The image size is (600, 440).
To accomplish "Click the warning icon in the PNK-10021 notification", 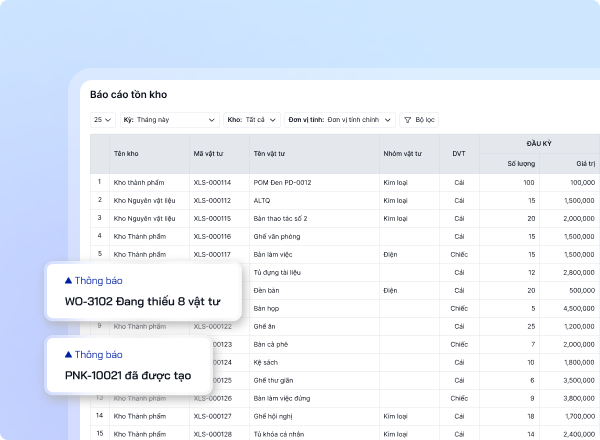I will pyautogui.click(x=68, y=355).
